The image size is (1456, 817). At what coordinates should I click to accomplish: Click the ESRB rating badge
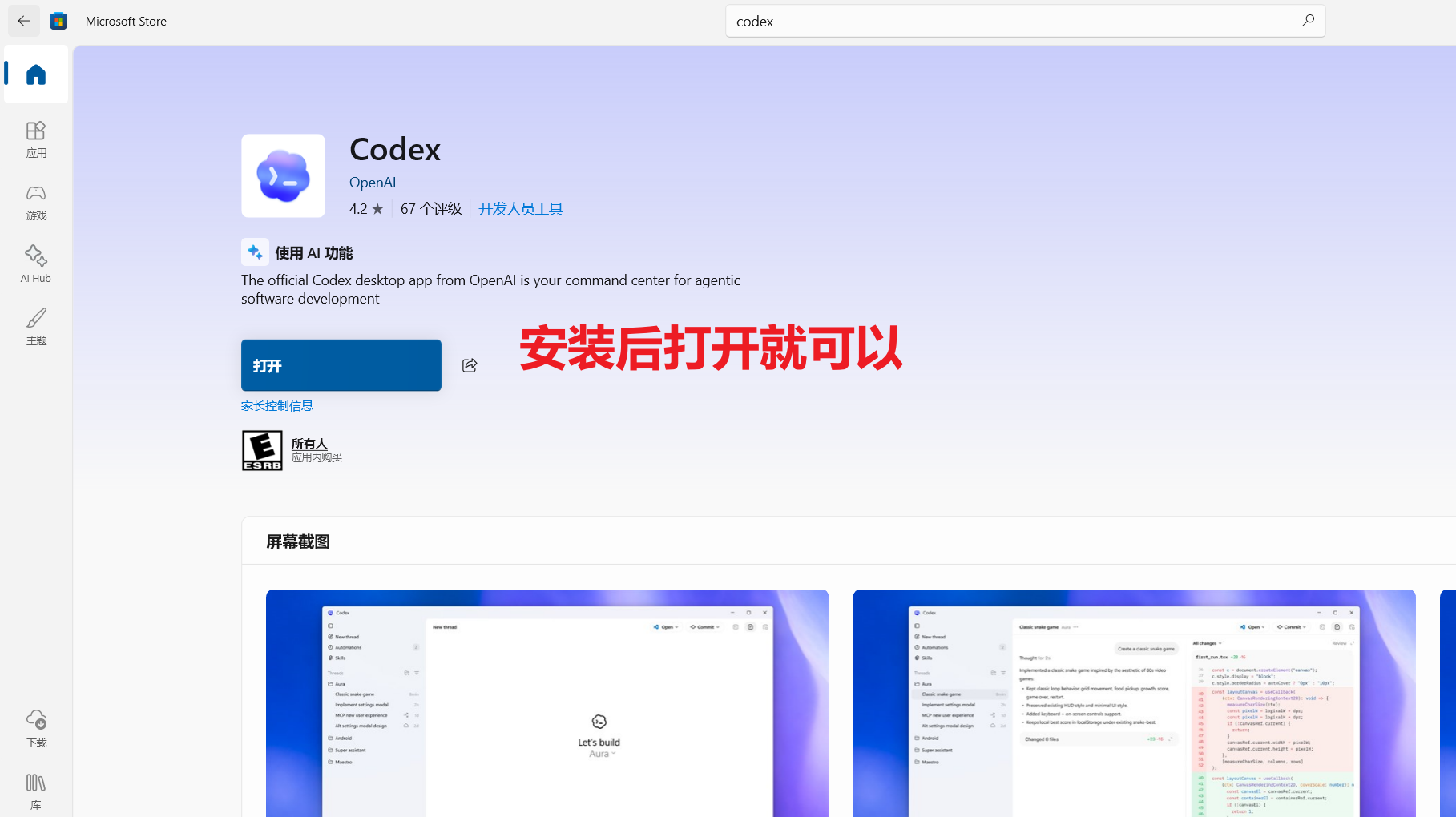coord(262,450)
